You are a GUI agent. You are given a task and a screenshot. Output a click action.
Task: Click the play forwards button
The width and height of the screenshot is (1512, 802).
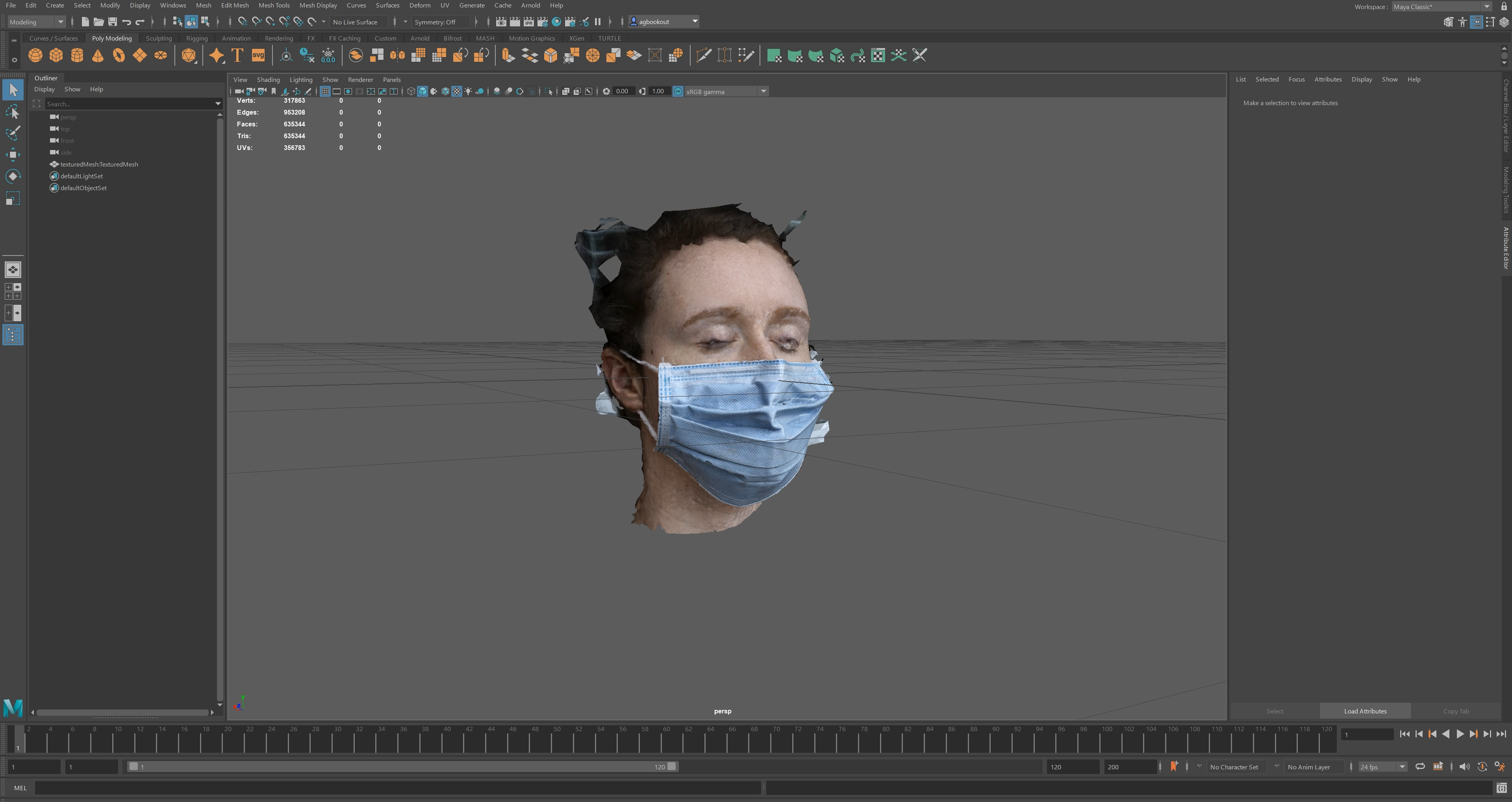[1460, 734]
